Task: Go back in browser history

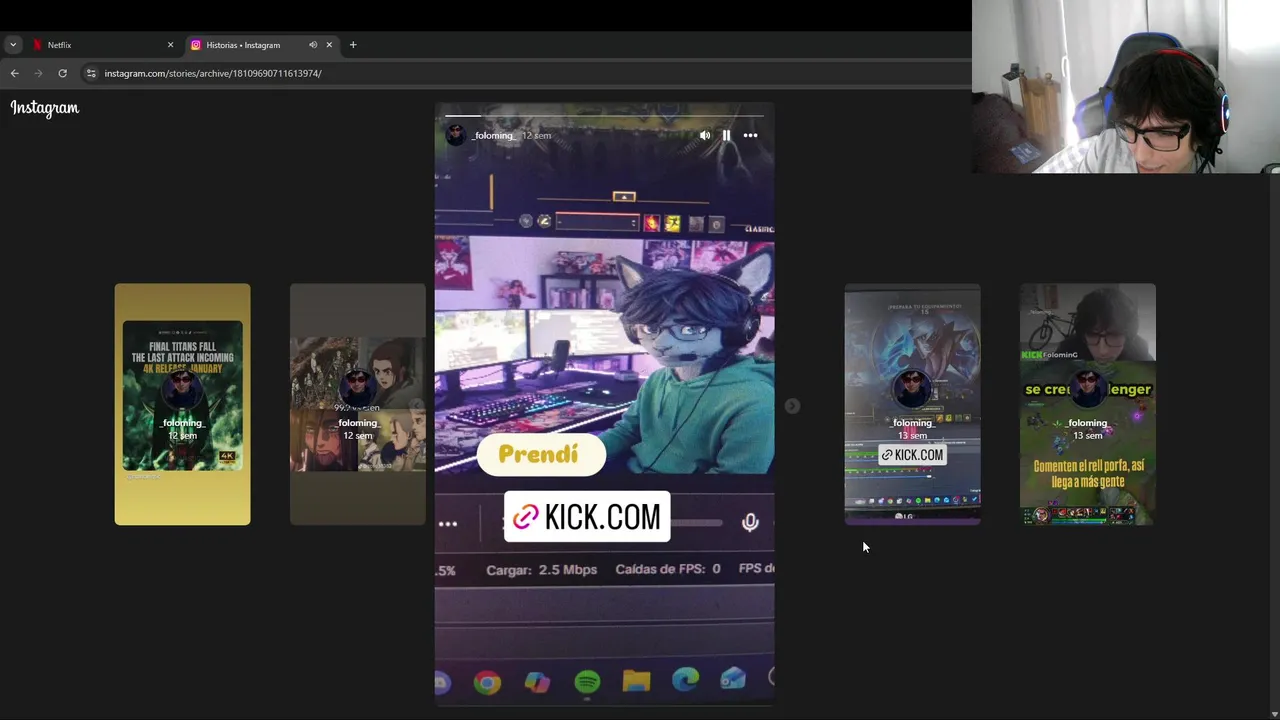Action: tap(14, 73)
